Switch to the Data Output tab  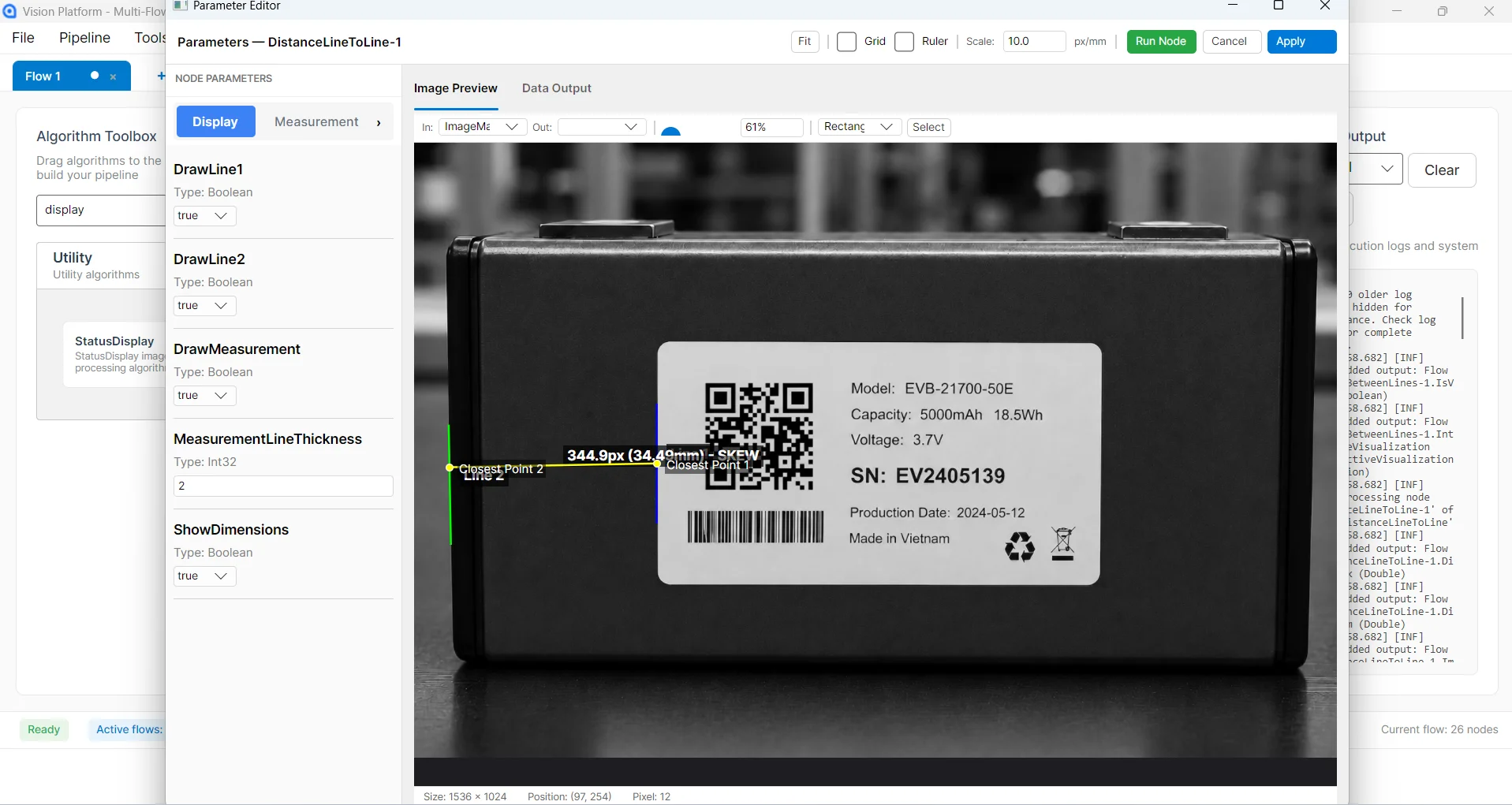pos(556,88)
